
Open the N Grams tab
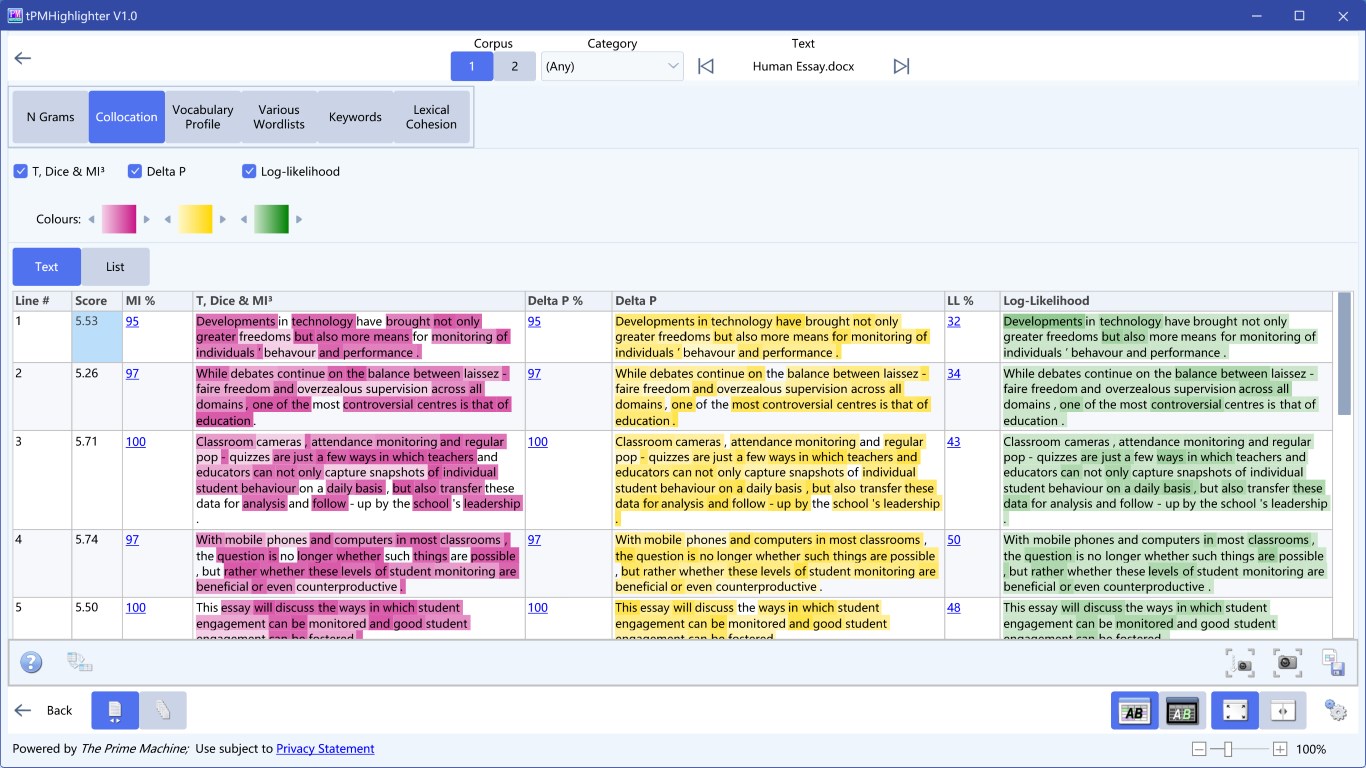point(50,117)
